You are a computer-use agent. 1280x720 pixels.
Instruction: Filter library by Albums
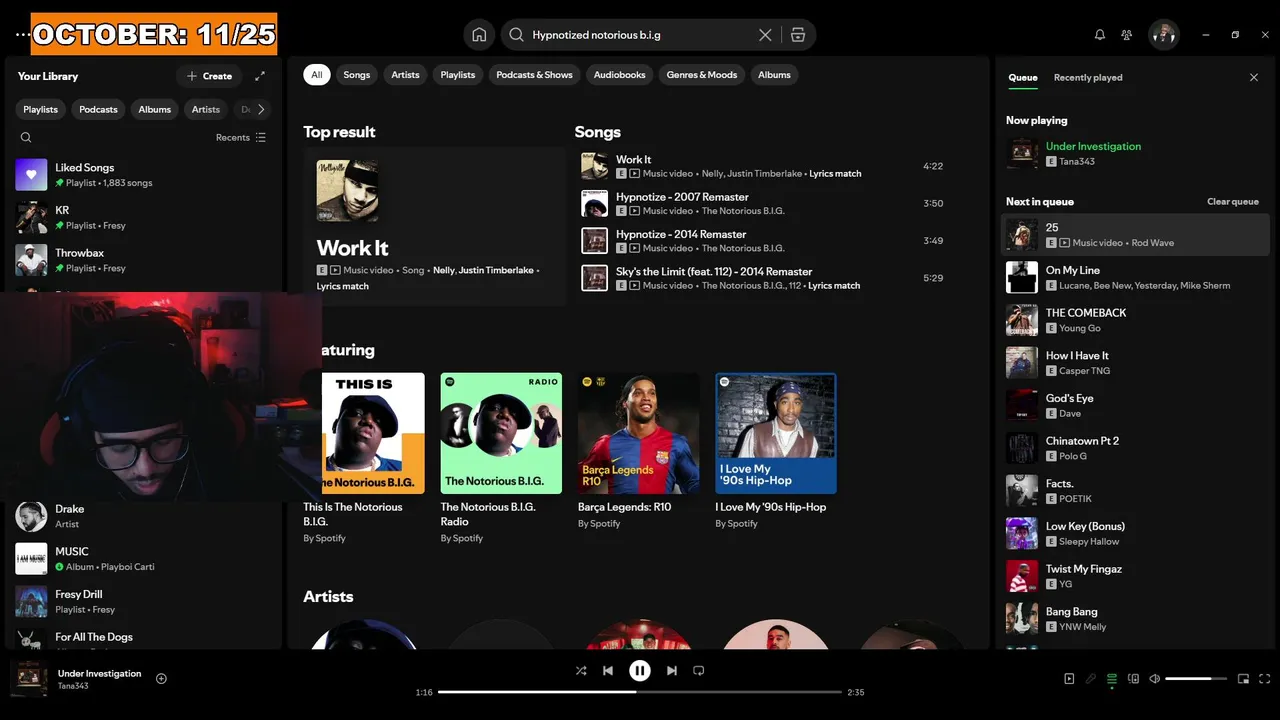[x=155, y=110]
